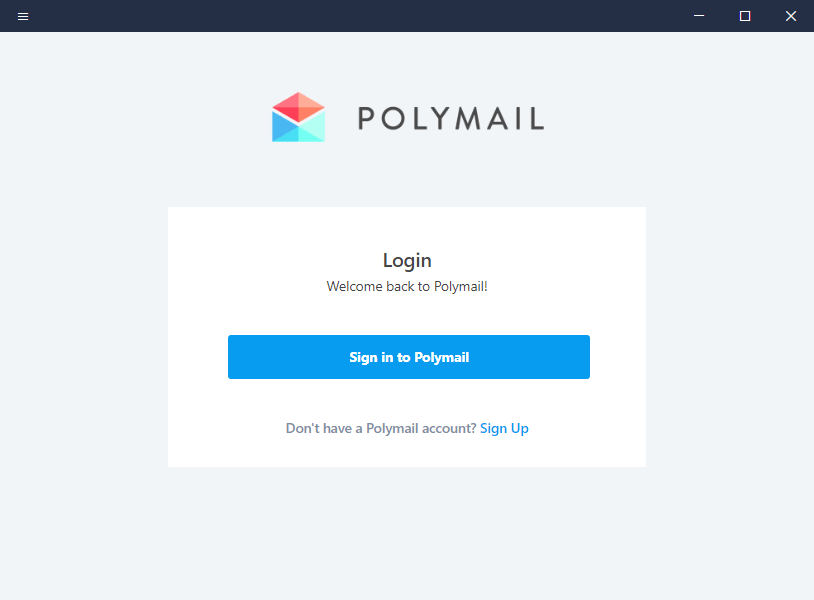
Task: Click "Don't have a Polymail account?" text
Action: coord(381,428)
